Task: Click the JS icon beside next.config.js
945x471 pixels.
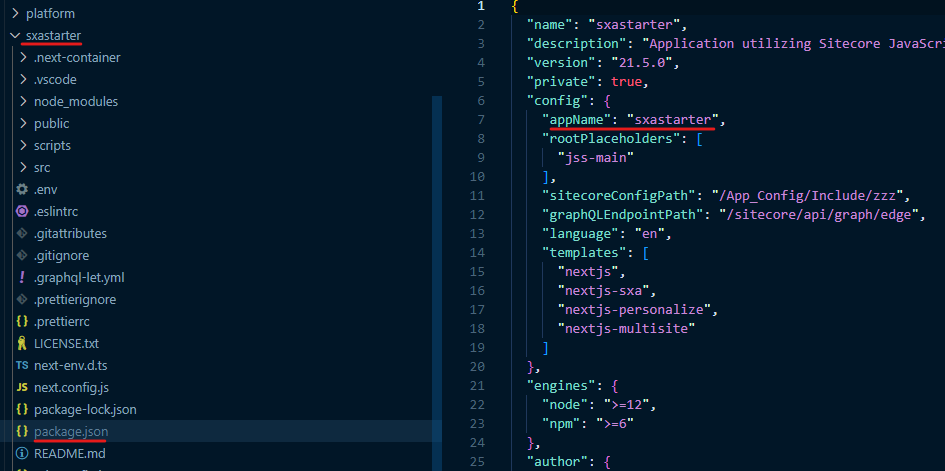Action: (22, 387)
